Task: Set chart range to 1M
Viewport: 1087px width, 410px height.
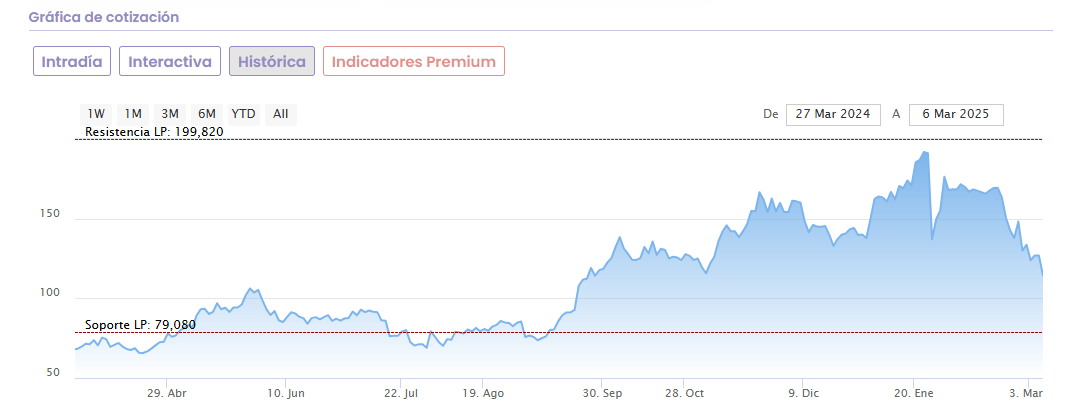Action: [133, 114]
